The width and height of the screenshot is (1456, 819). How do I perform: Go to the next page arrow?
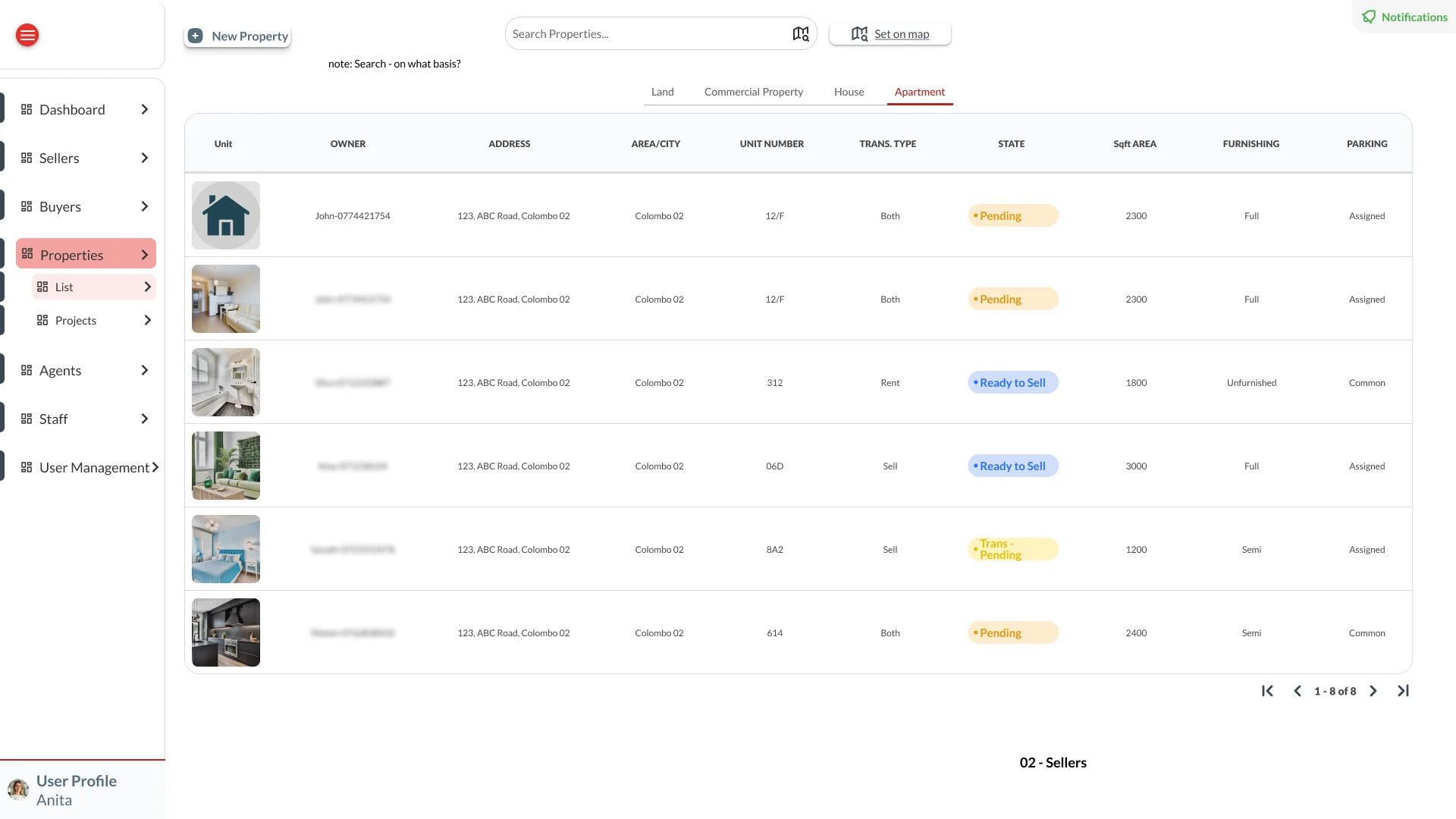(1373, 691)
